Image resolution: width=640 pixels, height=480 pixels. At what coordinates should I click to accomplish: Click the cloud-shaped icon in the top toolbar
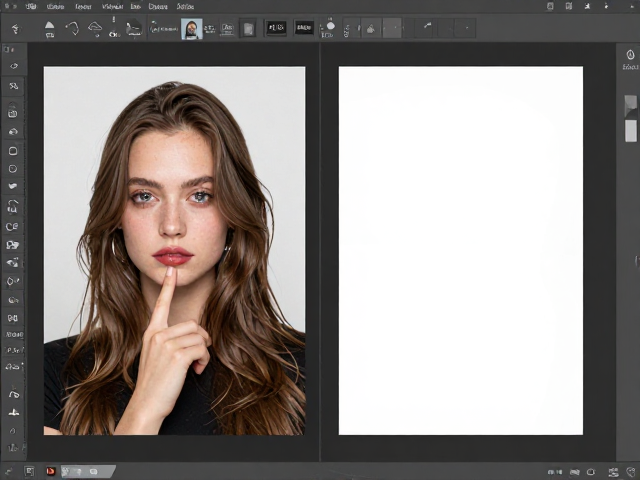(95, 28)
